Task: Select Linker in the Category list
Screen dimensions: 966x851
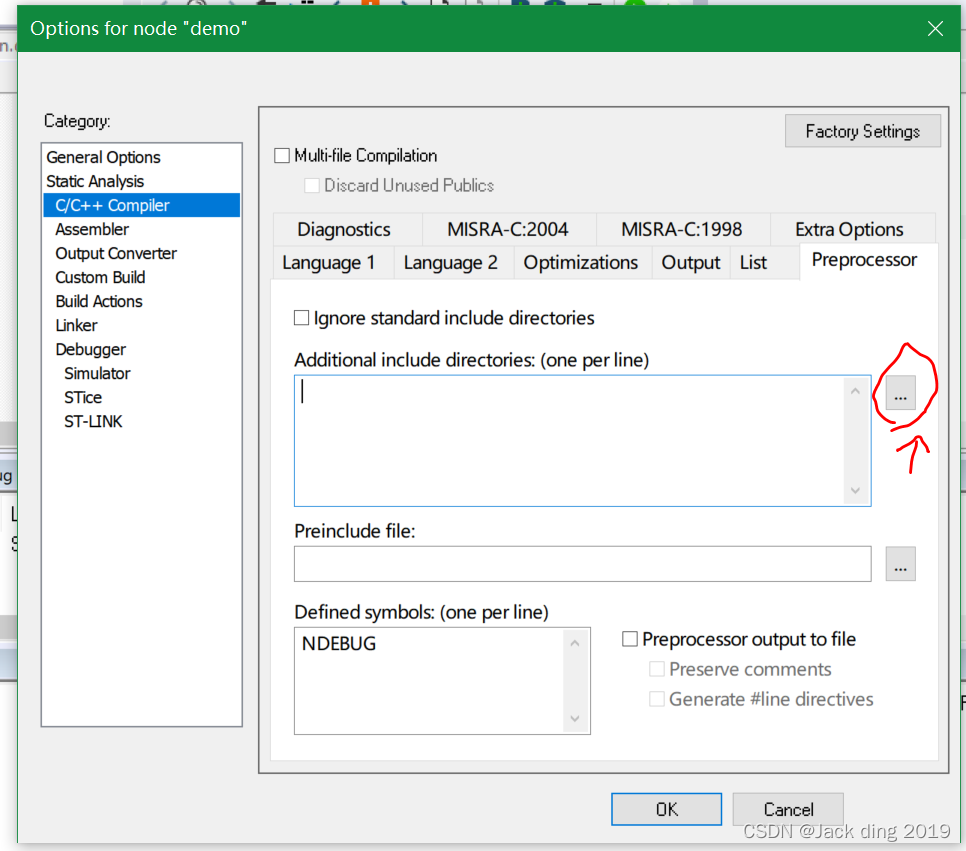Action: pos(76,325)
